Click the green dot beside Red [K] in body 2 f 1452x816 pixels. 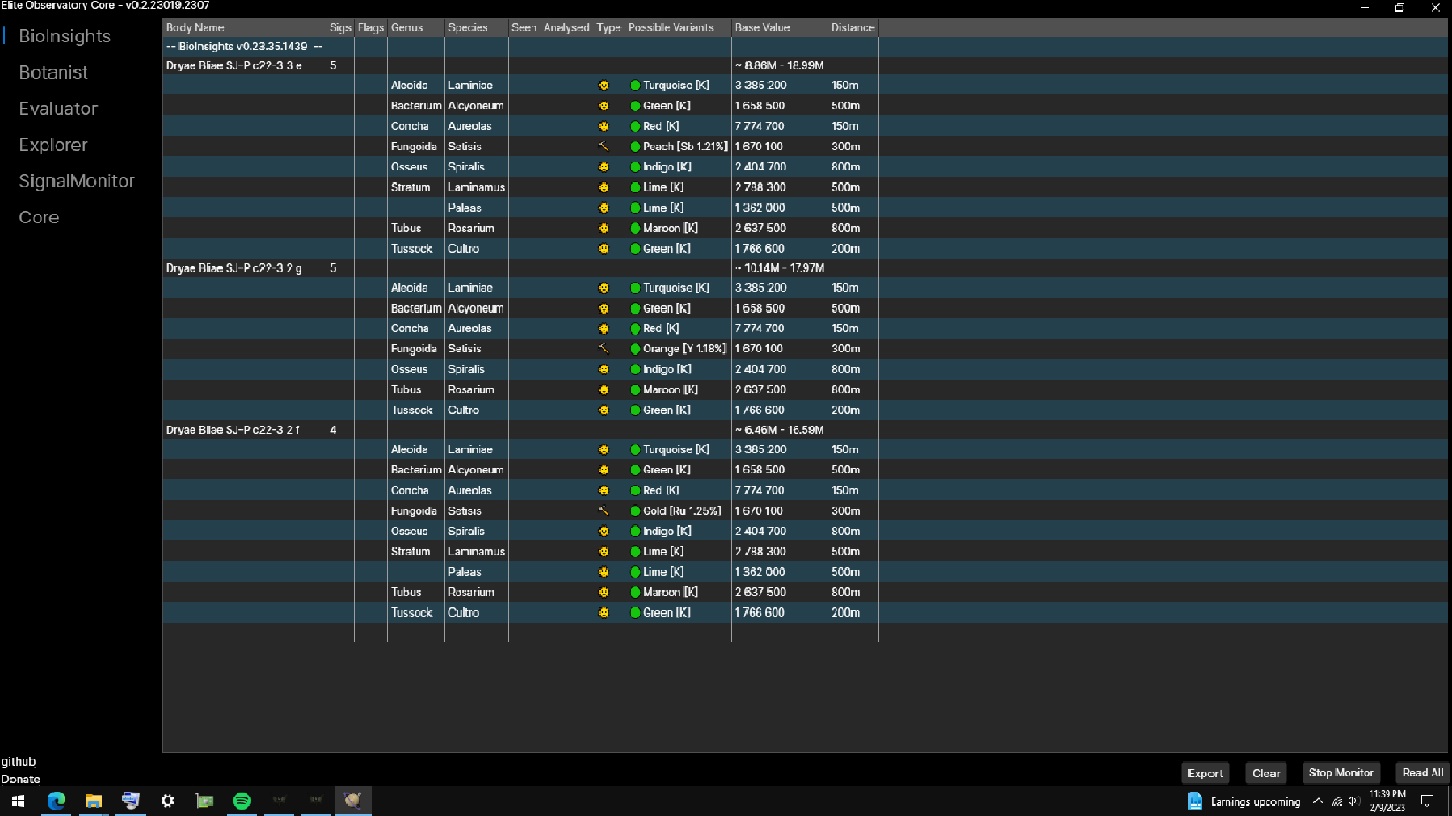pos(635,491)
